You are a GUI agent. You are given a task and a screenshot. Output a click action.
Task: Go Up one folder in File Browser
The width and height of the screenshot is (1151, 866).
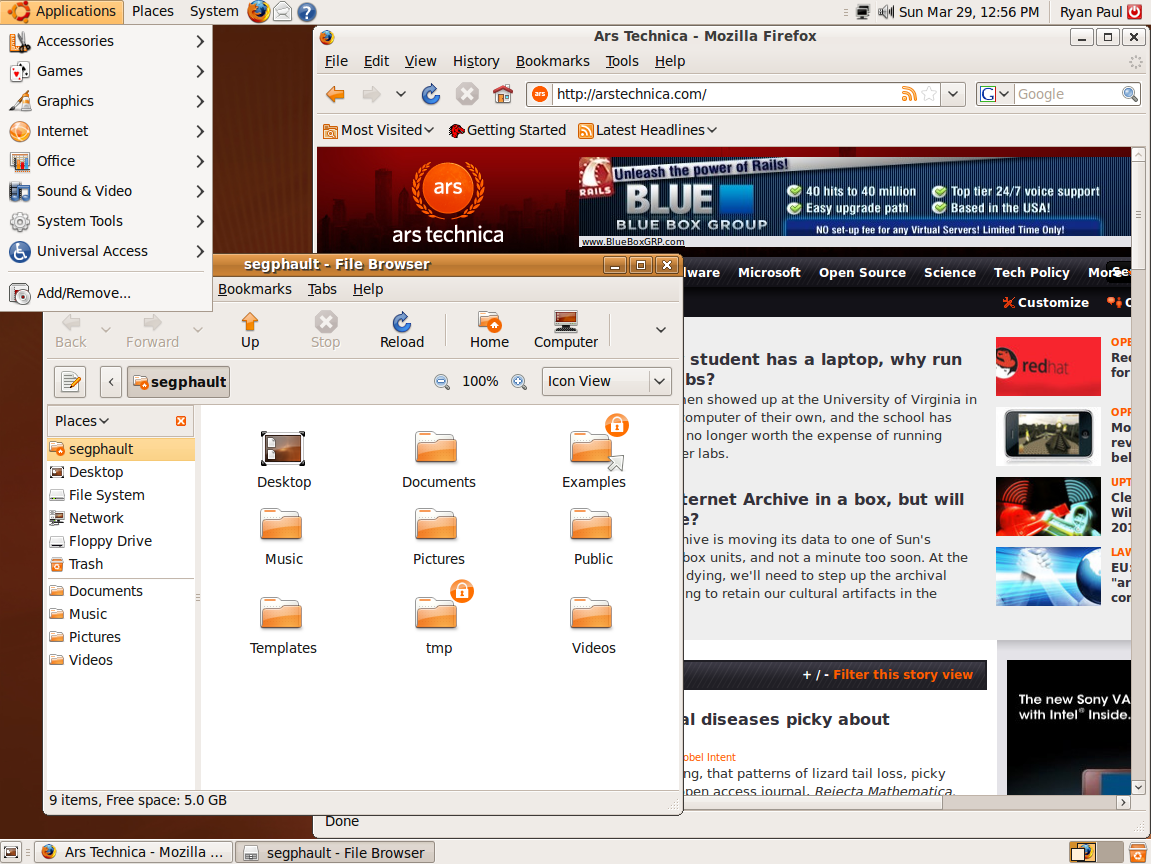(250, 331)
